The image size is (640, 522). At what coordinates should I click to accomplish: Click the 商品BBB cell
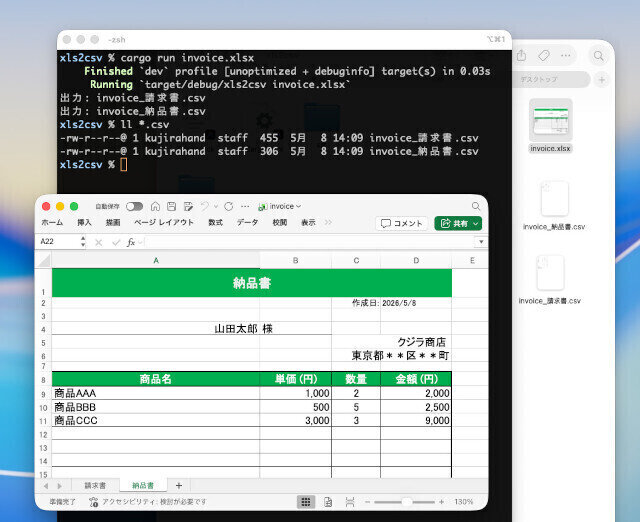(x=156, y=407)
